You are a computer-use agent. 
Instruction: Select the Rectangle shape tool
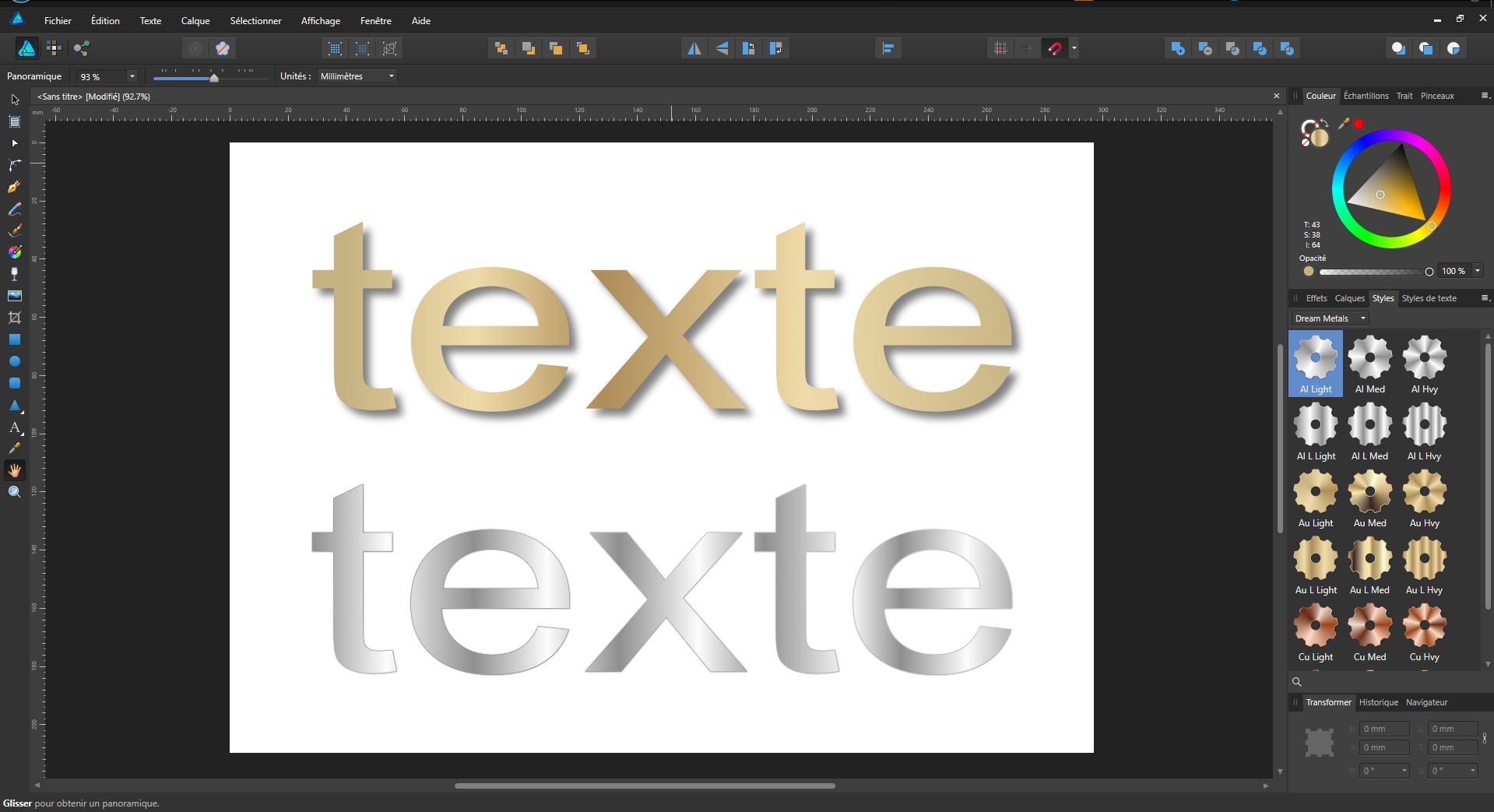[15, 339]
